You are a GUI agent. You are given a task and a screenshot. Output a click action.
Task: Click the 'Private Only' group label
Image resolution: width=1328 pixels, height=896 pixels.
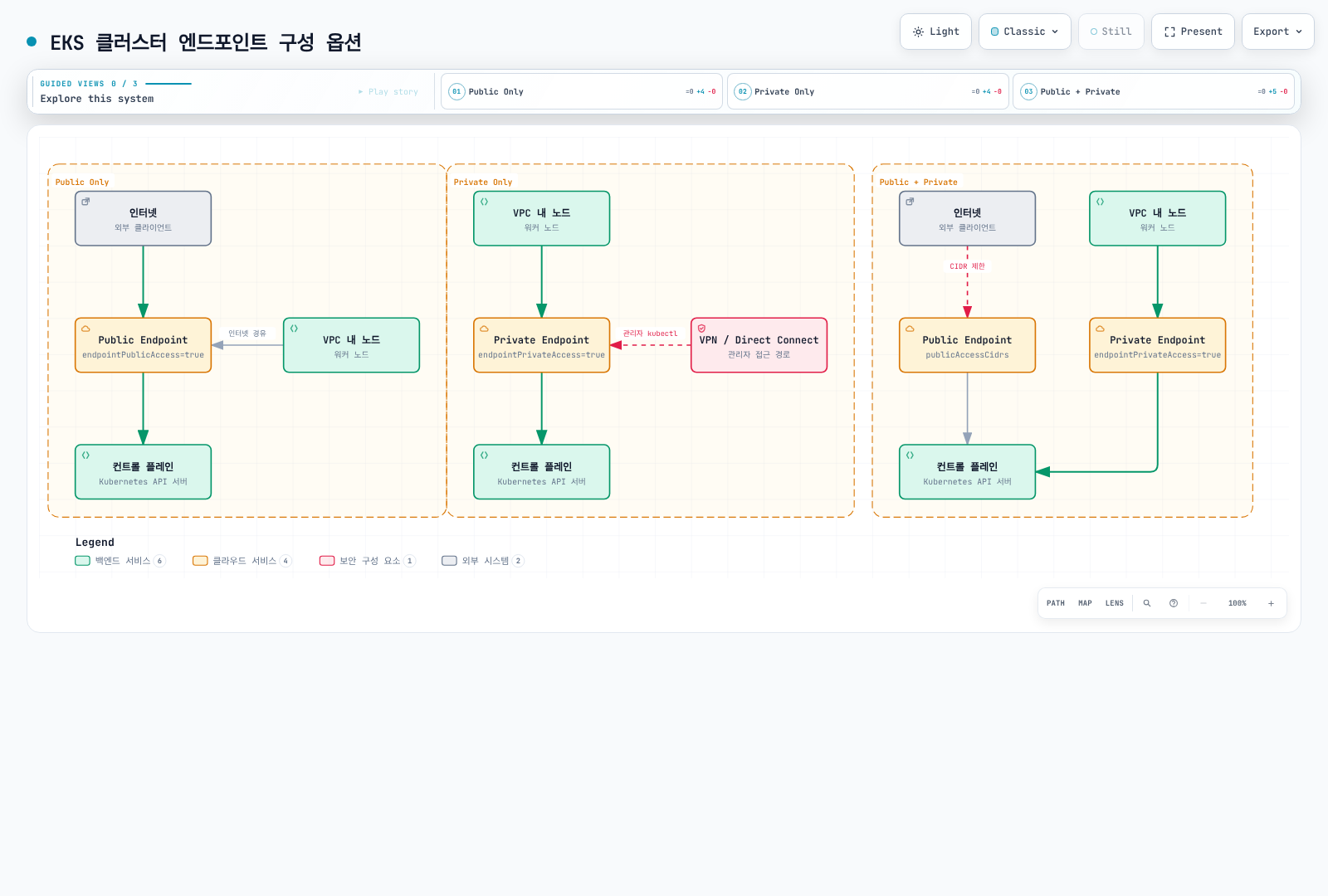pos(483,183)
